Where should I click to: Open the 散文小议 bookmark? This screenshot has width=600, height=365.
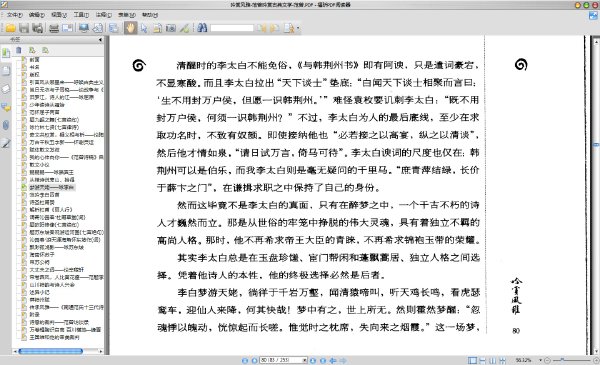(x=39, y=165)
